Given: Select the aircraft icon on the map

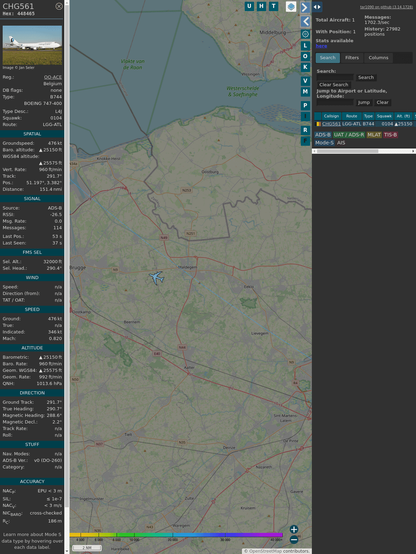Looking at the screenshot, I should [156, 278].
